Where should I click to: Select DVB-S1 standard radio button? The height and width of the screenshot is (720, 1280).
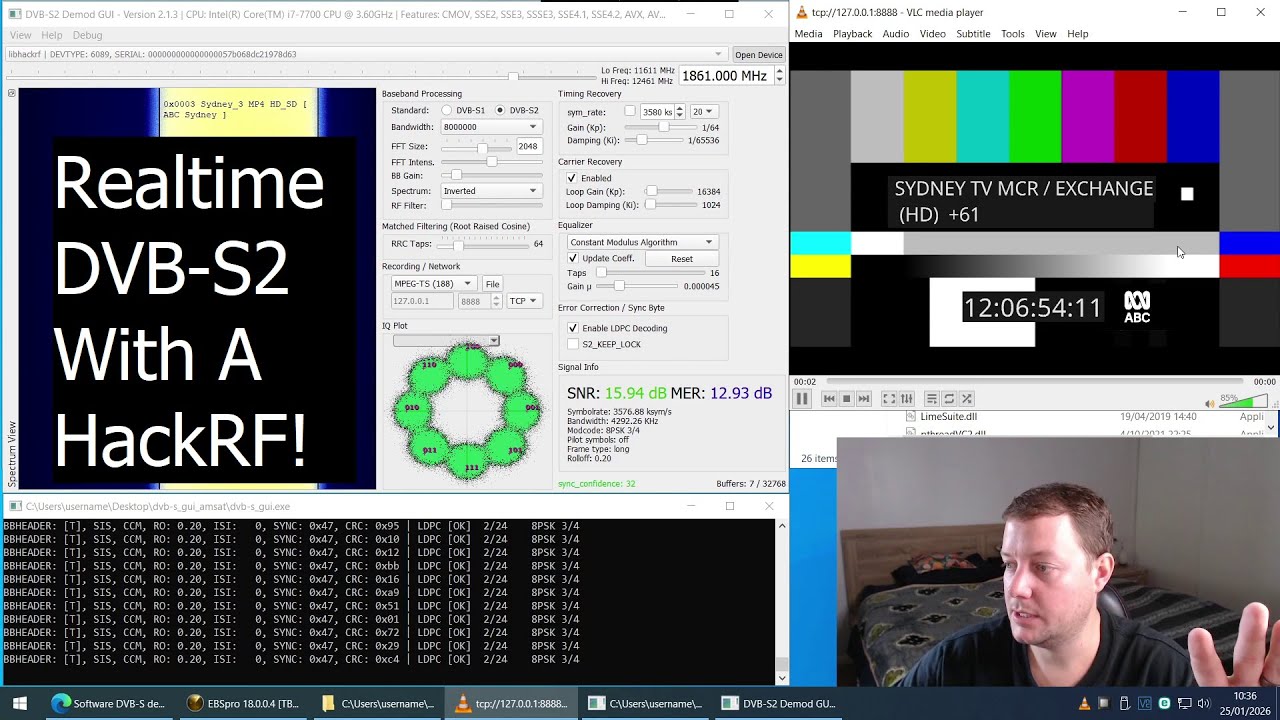point(447,110)
